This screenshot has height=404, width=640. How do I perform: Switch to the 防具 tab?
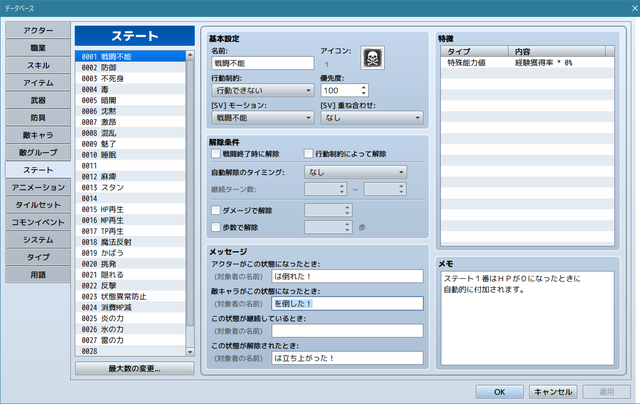coord(38,118)
